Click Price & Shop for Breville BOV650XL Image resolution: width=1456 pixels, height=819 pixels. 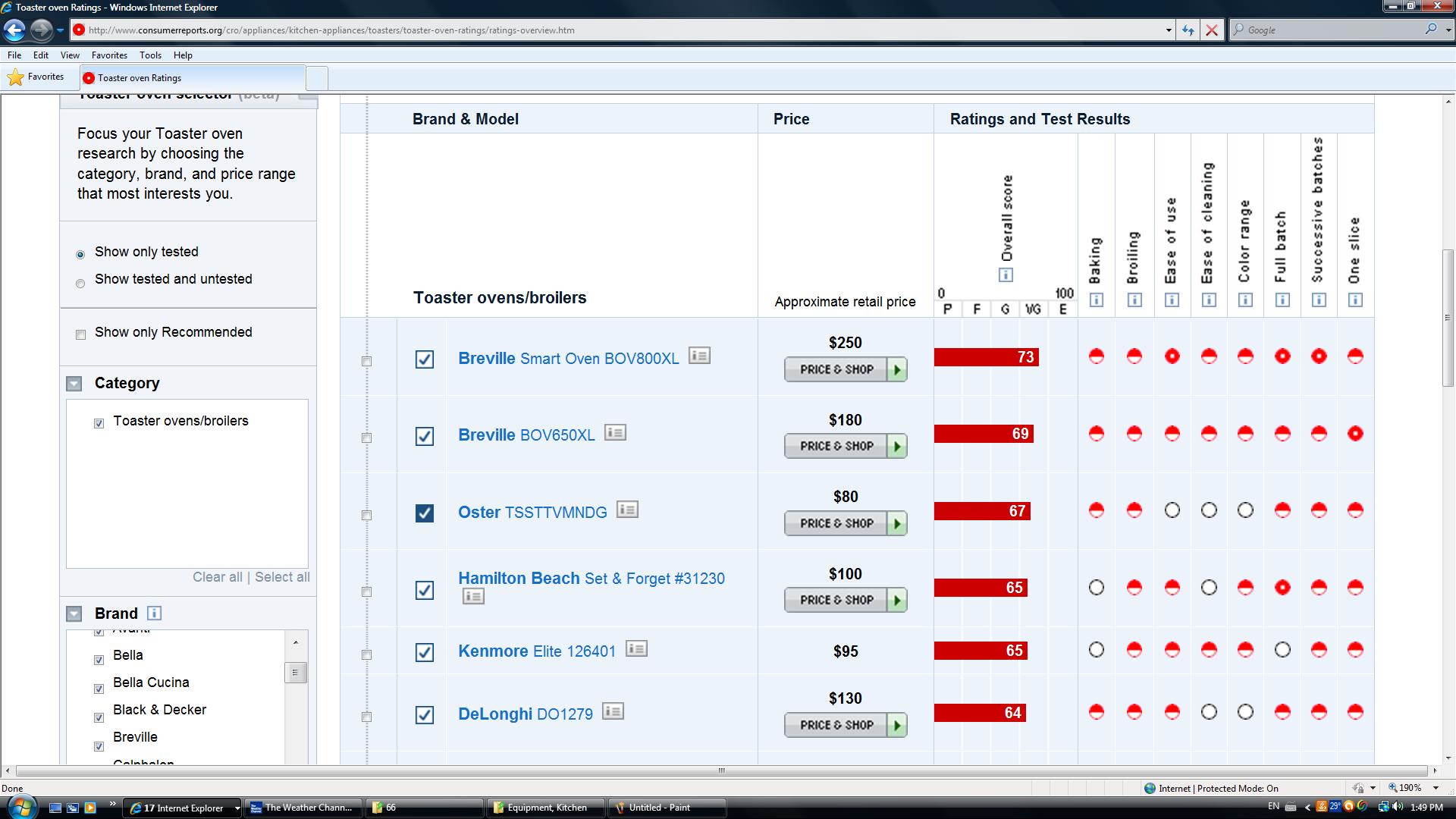(846, 446)
